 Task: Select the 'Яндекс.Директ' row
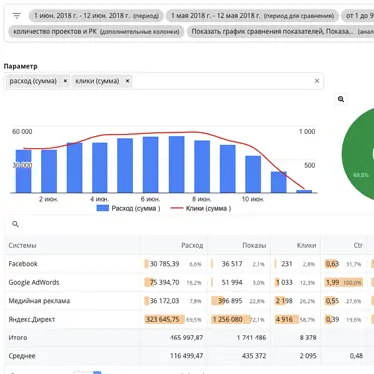(x=189, y=319)
